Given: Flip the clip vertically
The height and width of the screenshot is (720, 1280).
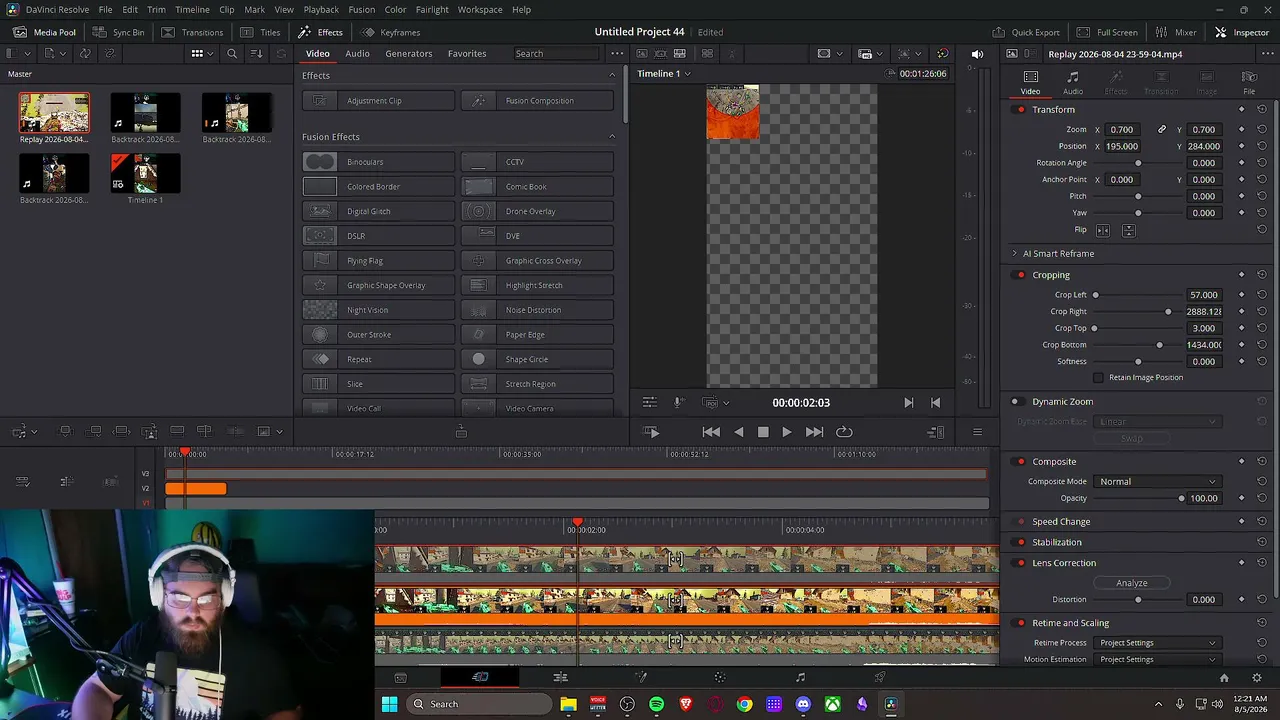Looking at the screenshot, I should (x=1128, y=230).
